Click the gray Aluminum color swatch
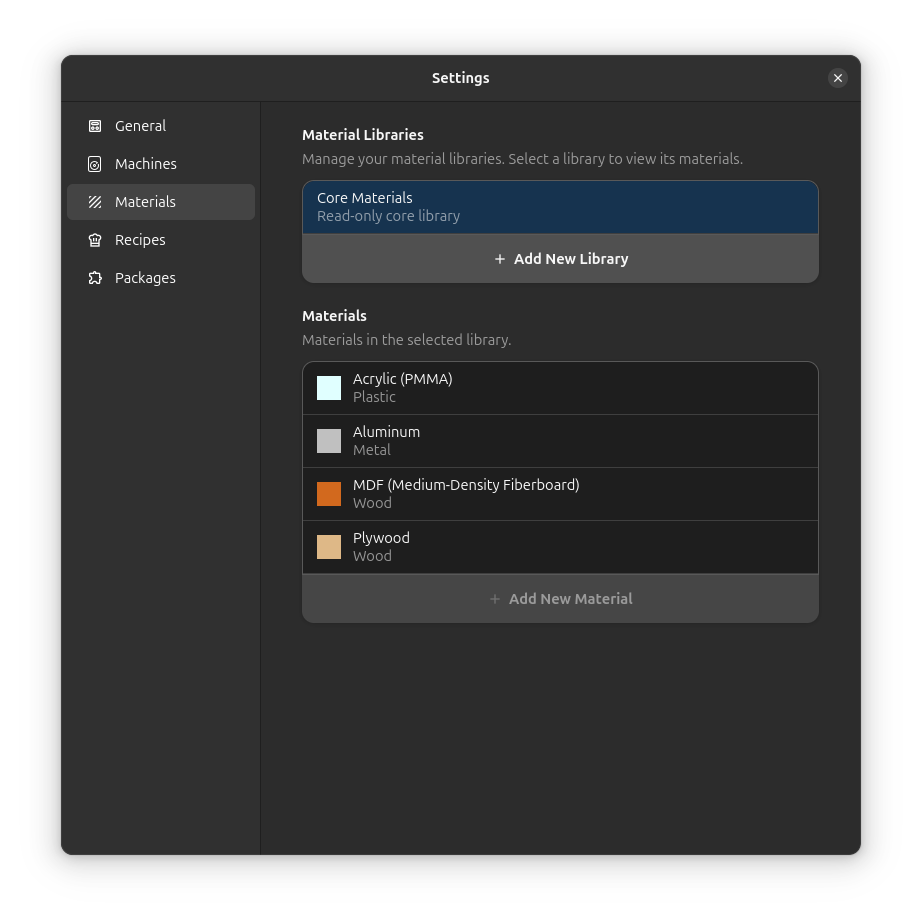This screenshot has width=922, height=922. tap(328, 441)
